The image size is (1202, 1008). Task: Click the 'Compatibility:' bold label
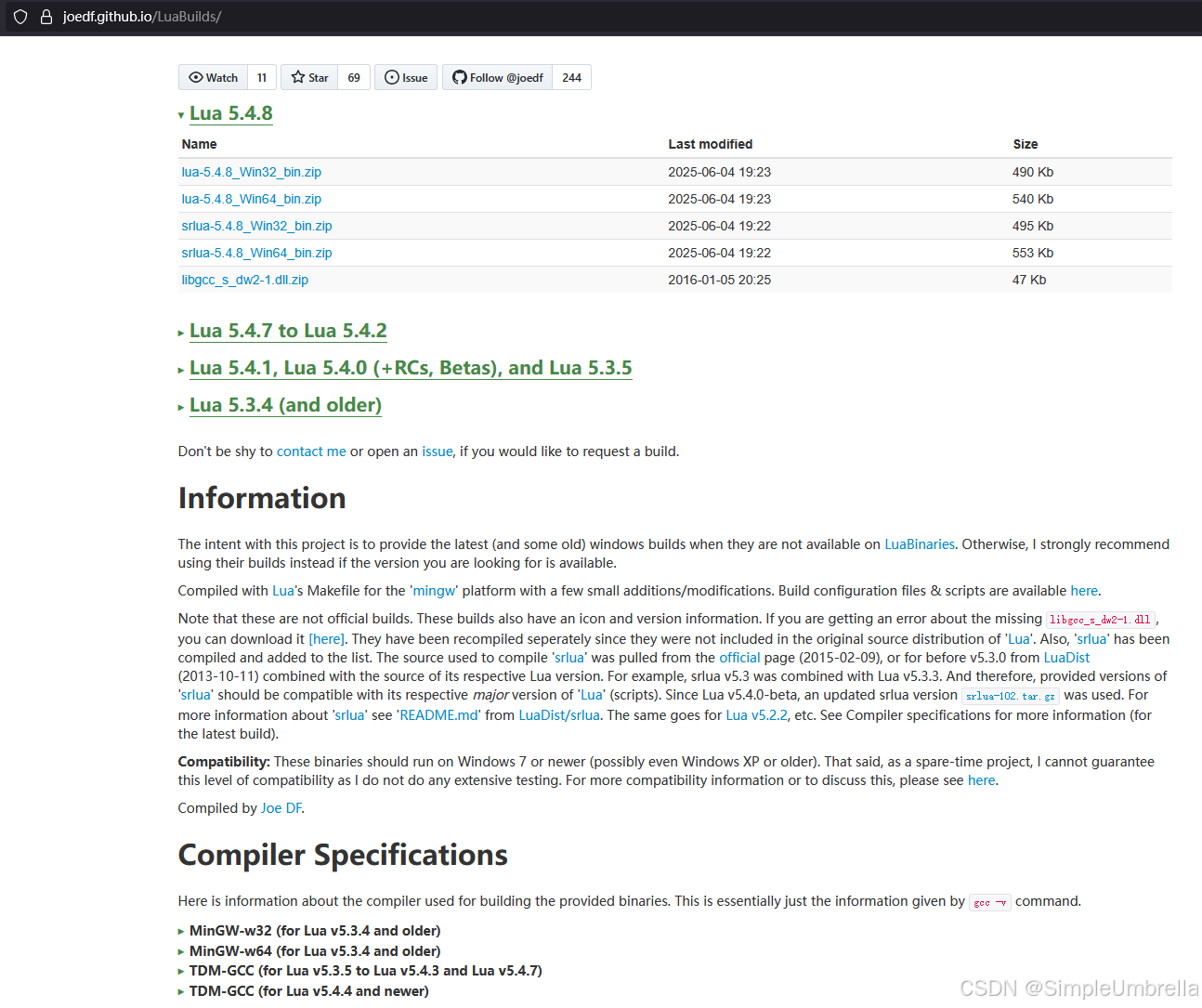click(224, 762)
